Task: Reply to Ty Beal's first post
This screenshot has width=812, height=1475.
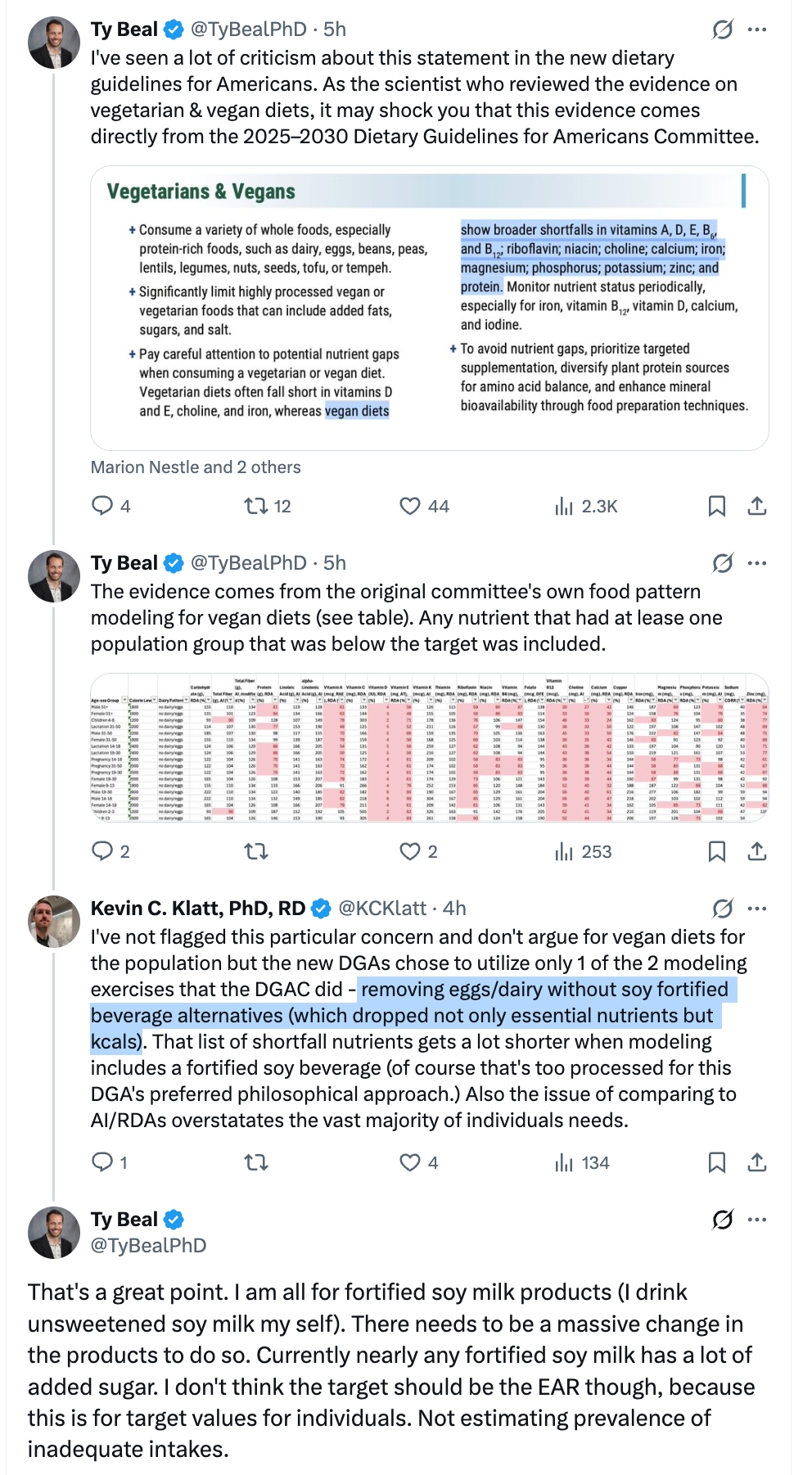Action: point(102,506)
